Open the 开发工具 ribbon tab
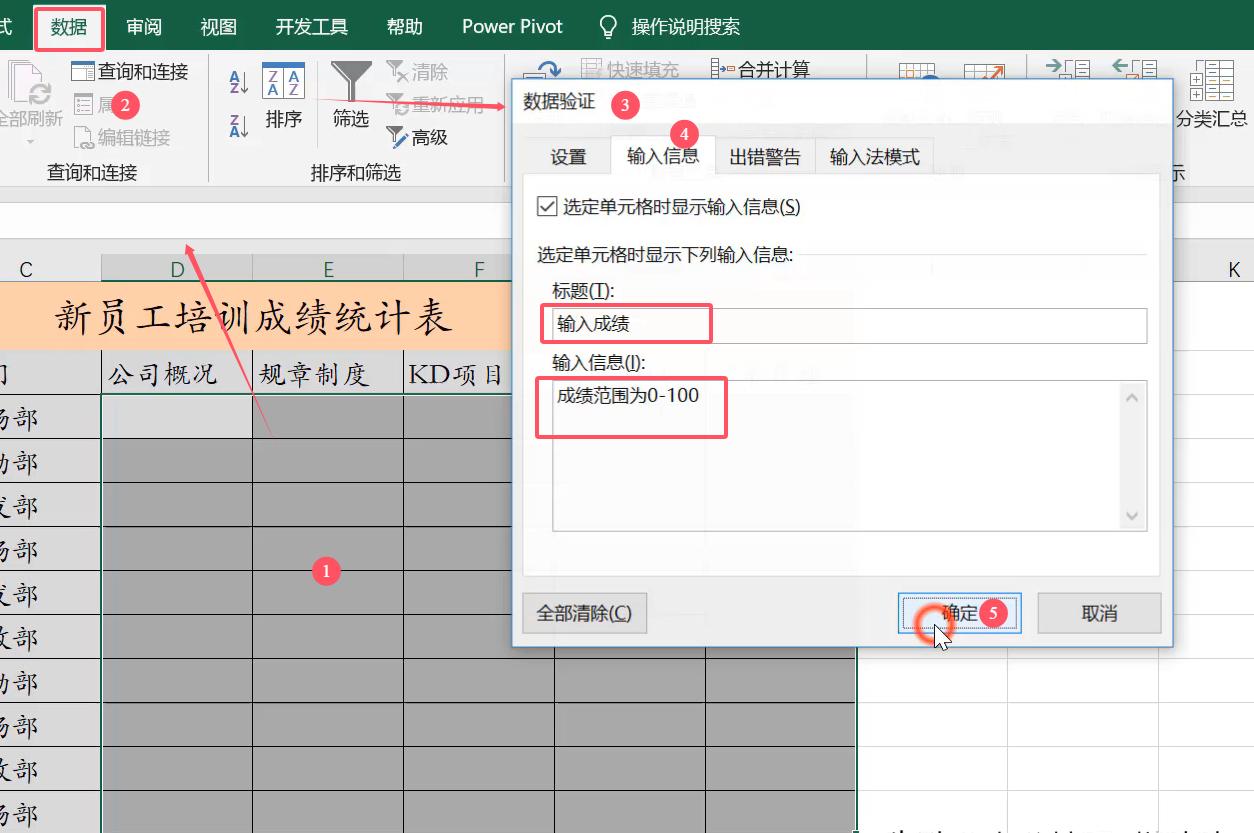Image resolution: width=1254 pixels, height=833 pixels. tap(312, 27)
